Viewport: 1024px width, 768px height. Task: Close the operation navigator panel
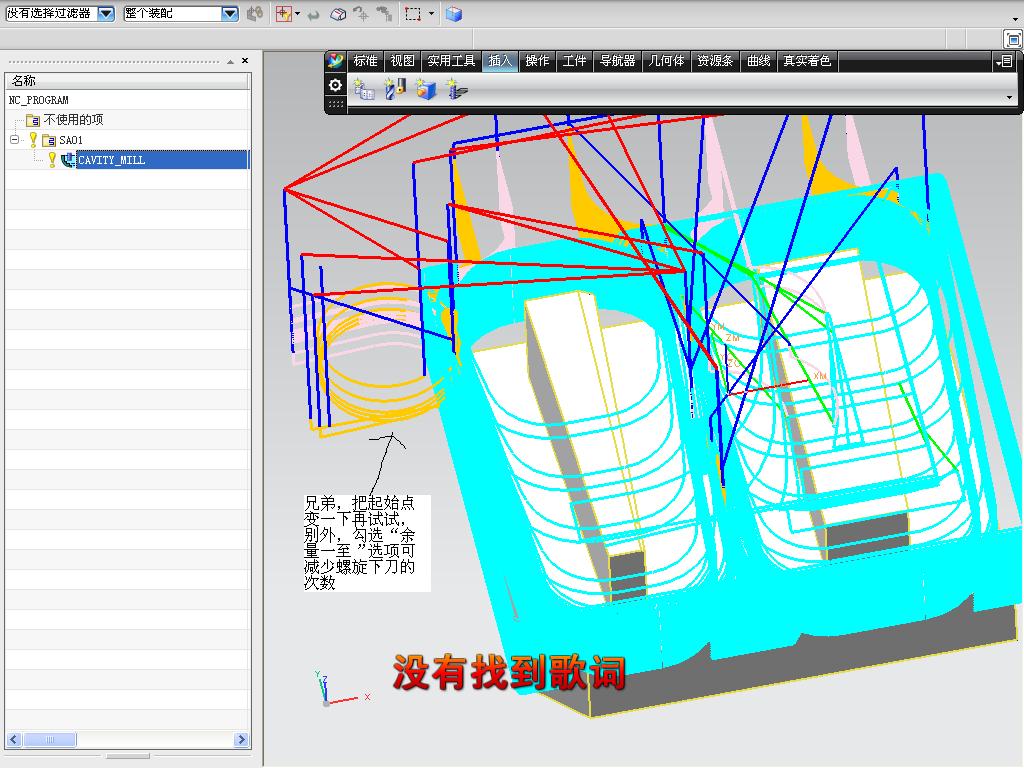[x=245, y=61]
